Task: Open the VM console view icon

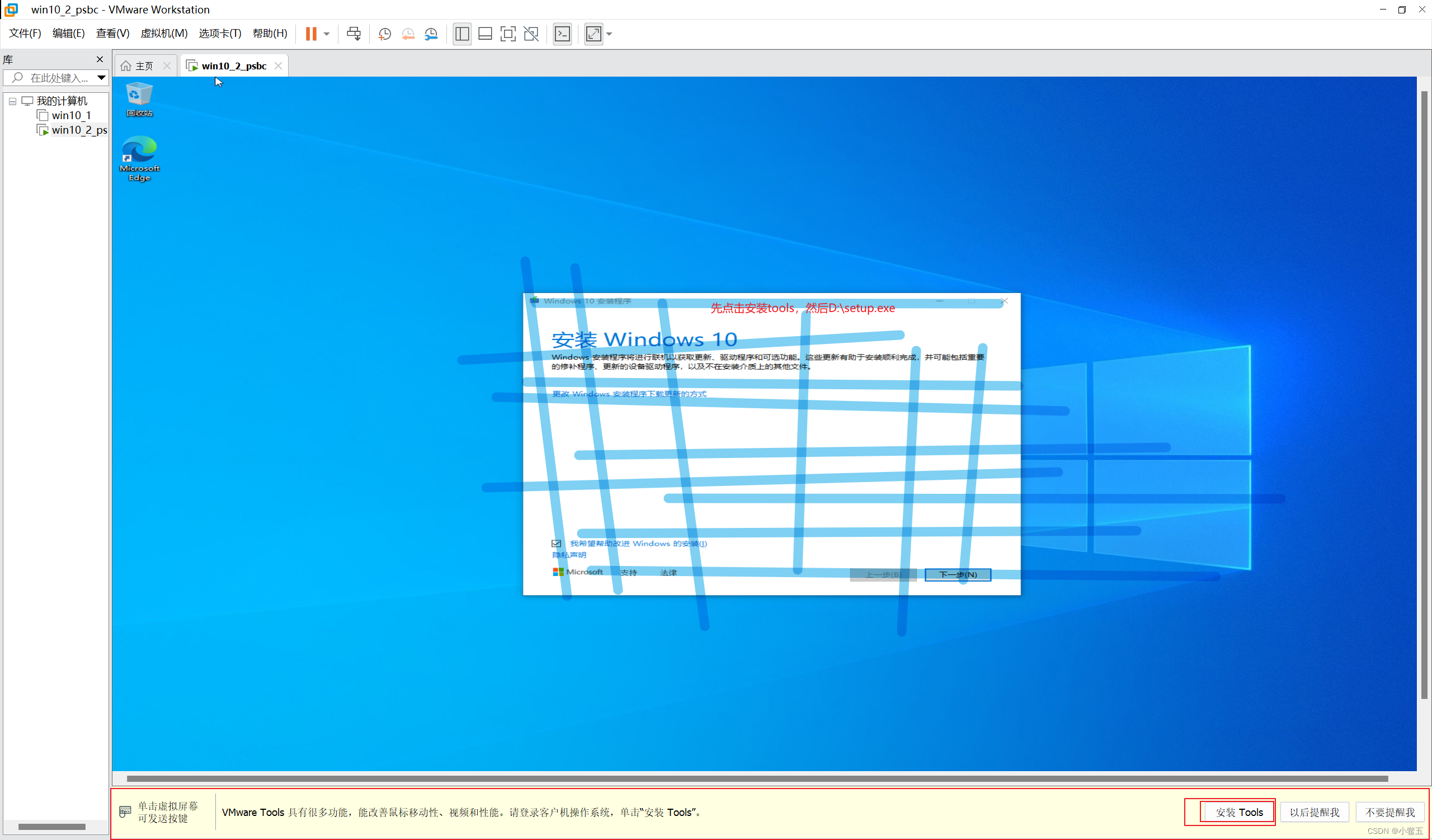Action: coord(563,34)
